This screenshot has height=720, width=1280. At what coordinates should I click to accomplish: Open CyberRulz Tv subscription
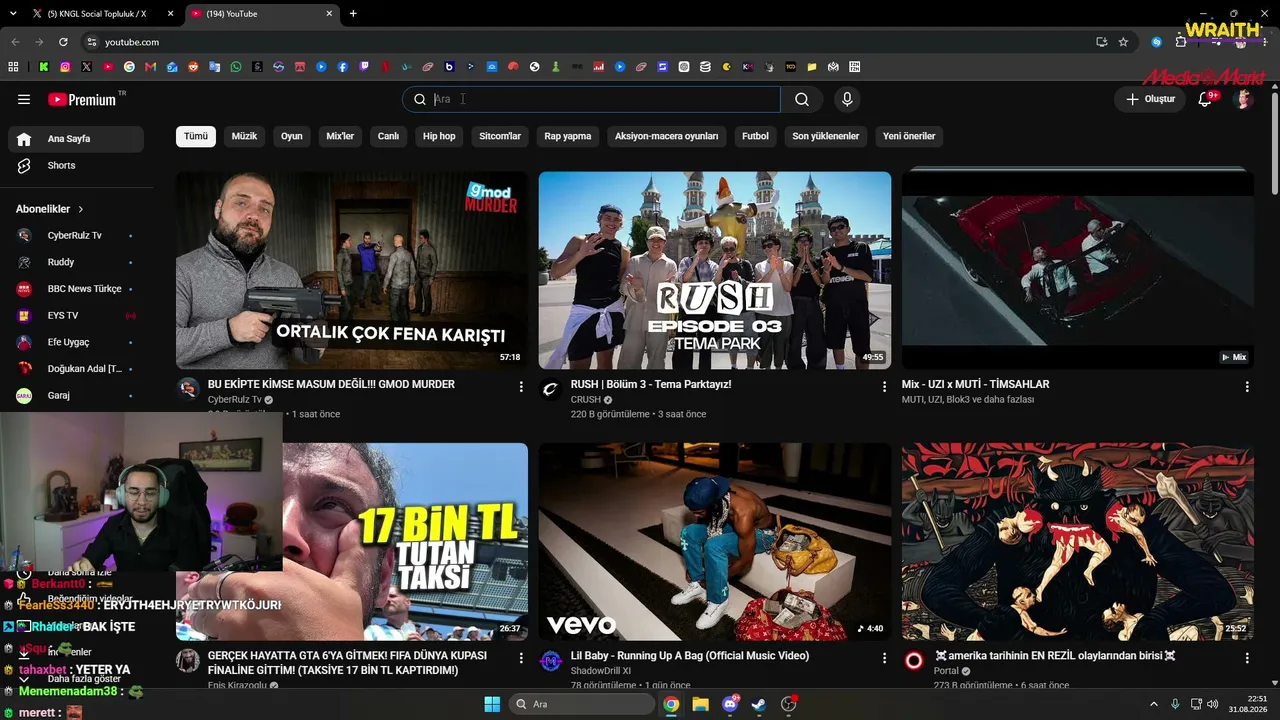tap(76, 235)
